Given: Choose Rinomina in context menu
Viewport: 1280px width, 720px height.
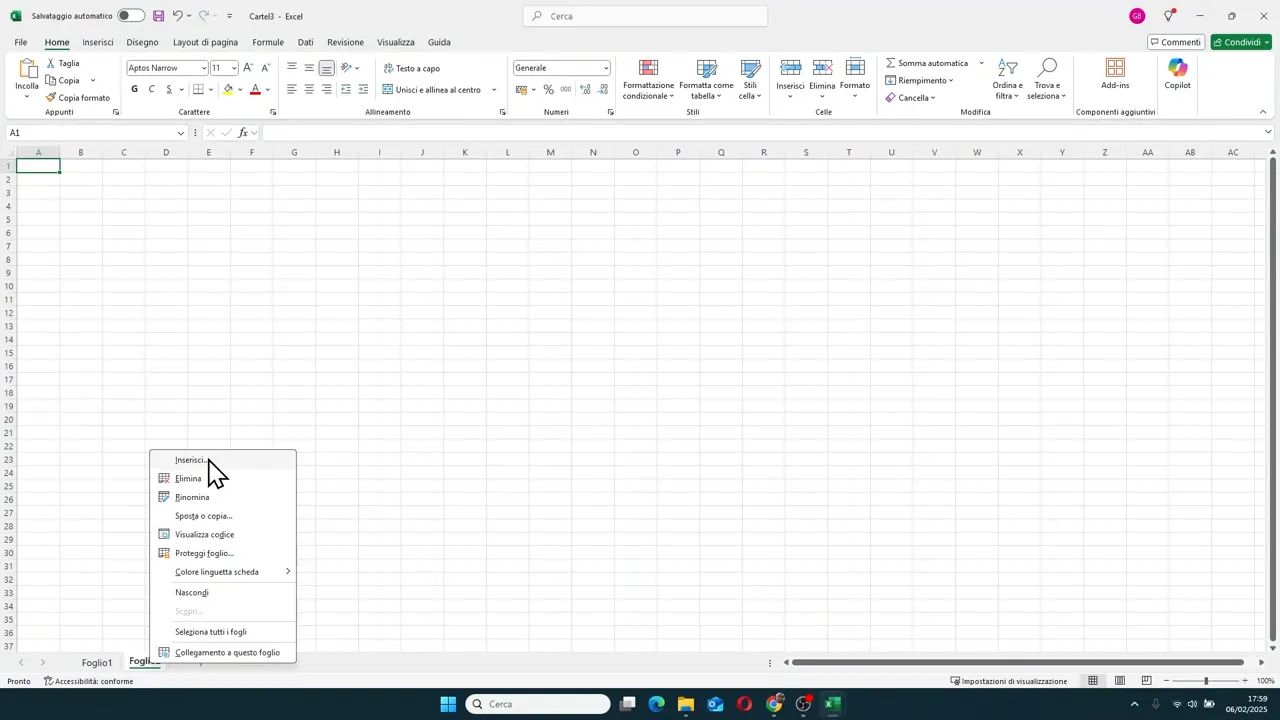Looking at the screenshot, I should pyautogui.click(x=223, y=497).
